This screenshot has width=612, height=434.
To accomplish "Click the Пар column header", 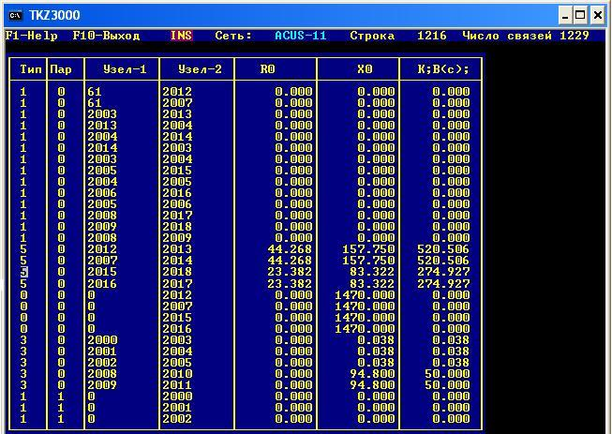I will click(x=61, y=69).
